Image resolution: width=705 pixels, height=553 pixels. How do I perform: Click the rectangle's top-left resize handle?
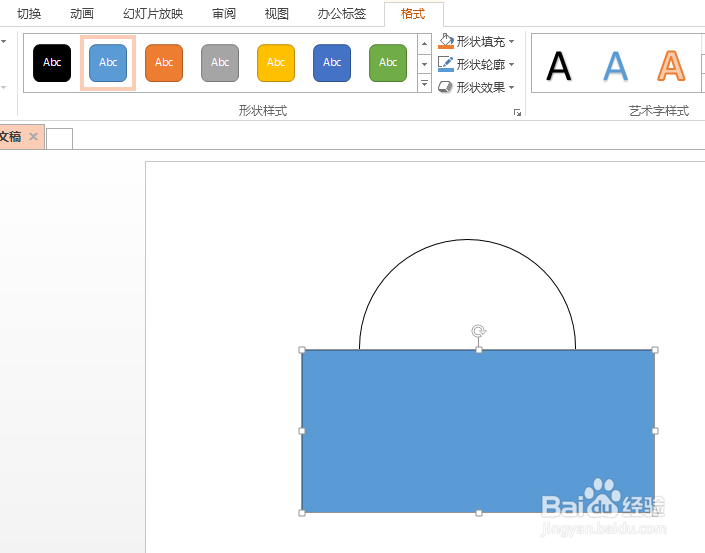pyautogui.click(x=302, y=350)
